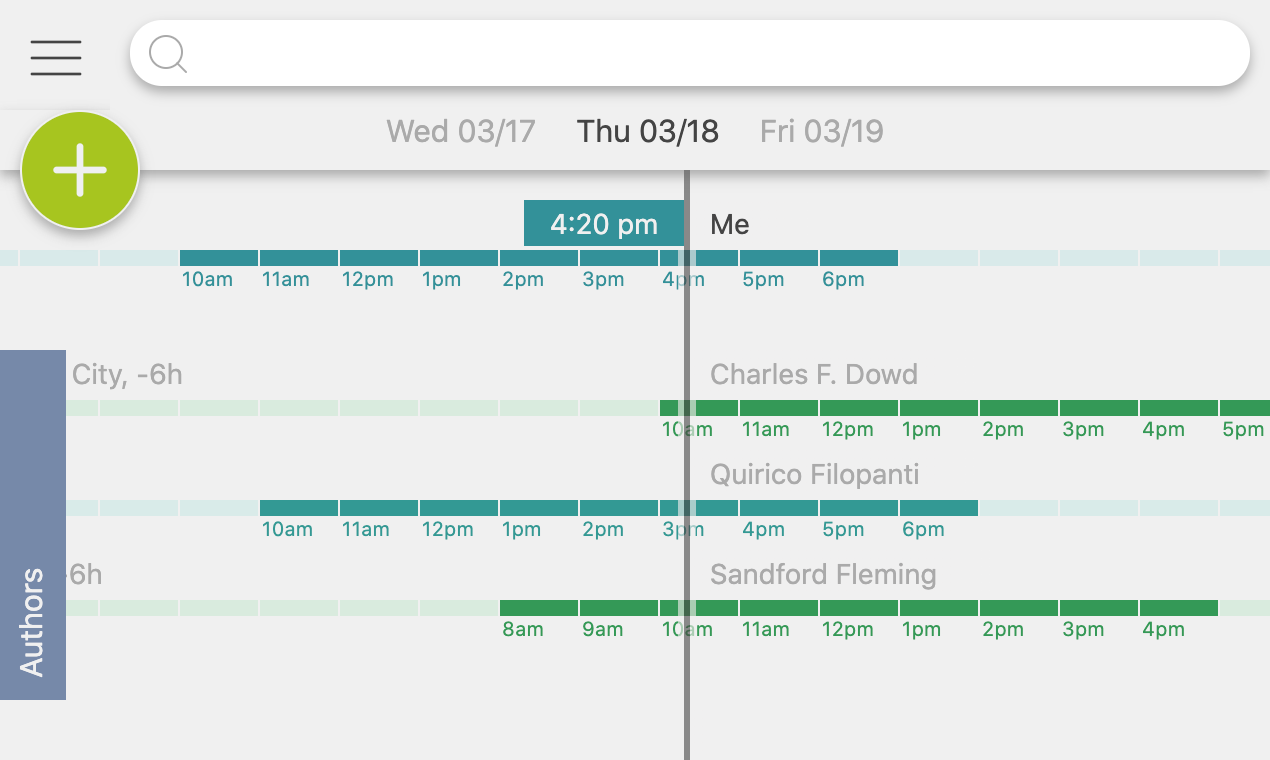
Task: Click Sandford Fleming's name
Action: pos(823,574)
